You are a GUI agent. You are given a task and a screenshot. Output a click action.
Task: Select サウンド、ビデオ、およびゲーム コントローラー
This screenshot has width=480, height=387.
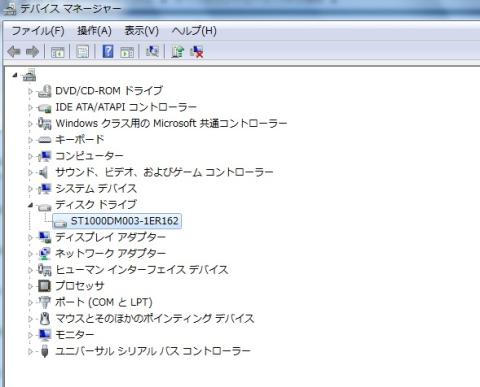point(164,172)
